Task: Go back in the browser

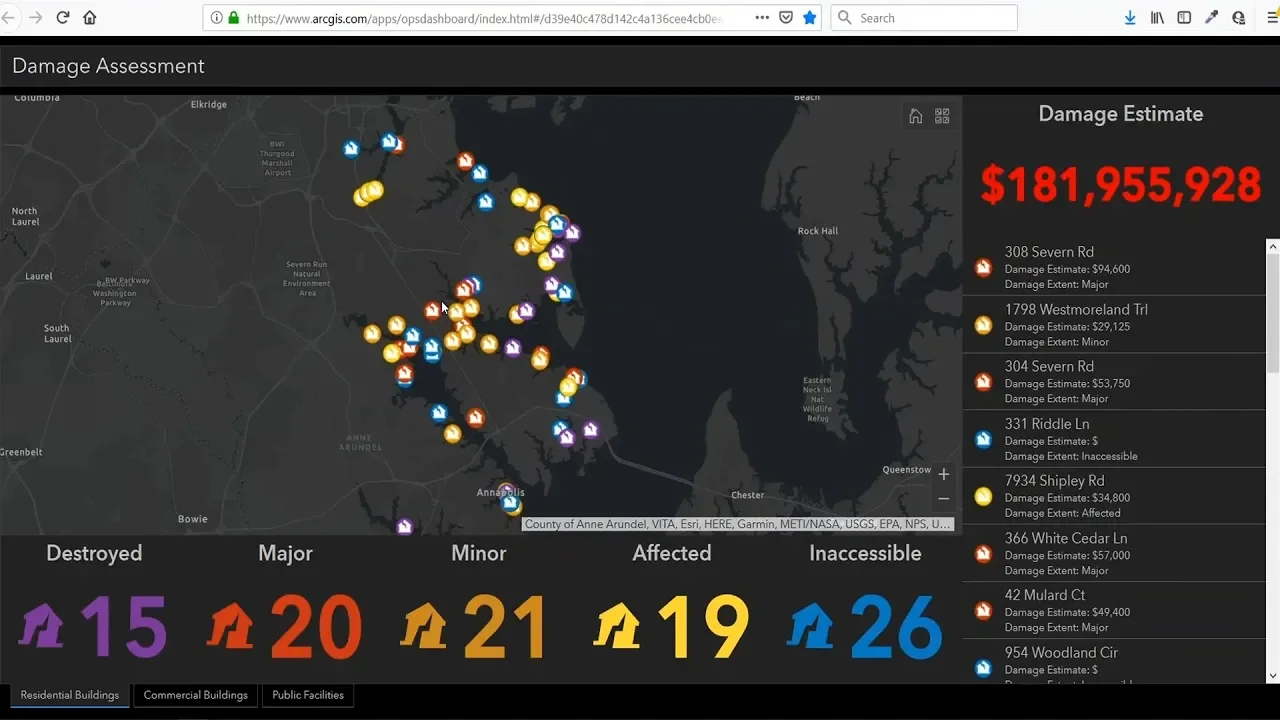Action: pos(9,18)
